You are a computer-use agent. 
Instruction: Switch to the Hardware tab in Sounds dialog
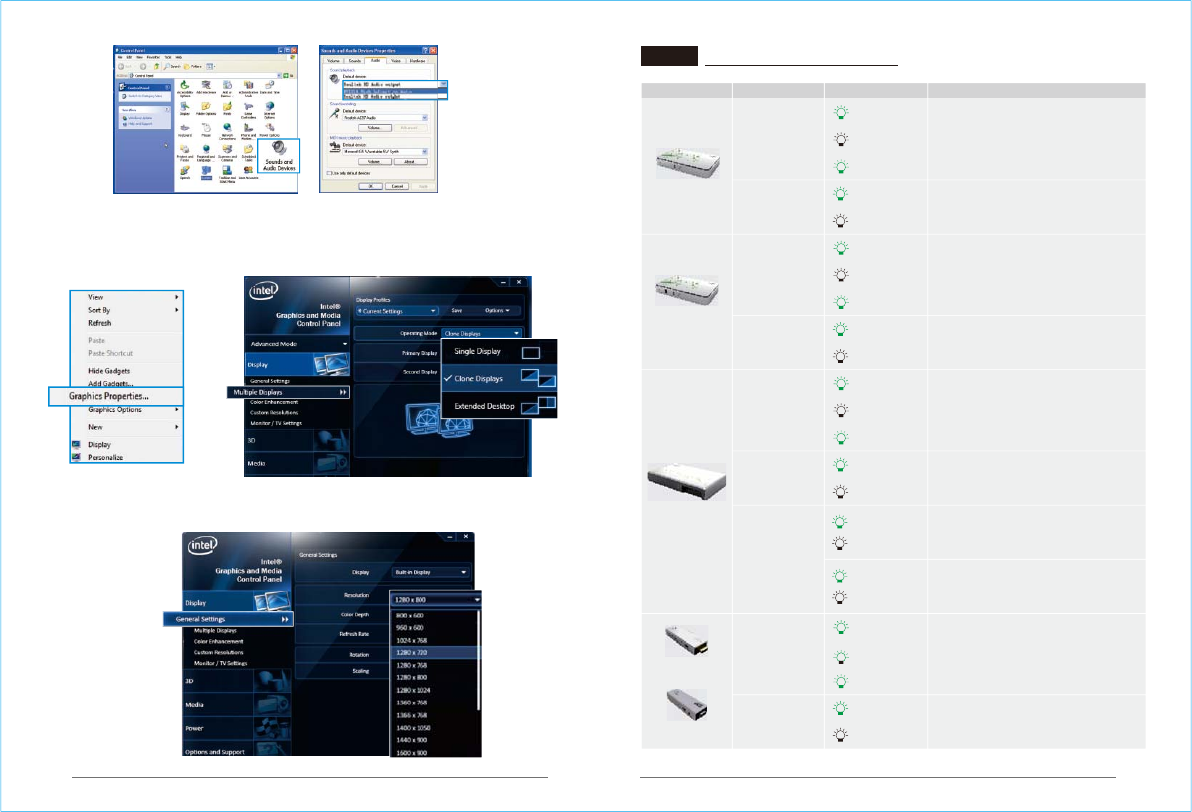point(417,61)
